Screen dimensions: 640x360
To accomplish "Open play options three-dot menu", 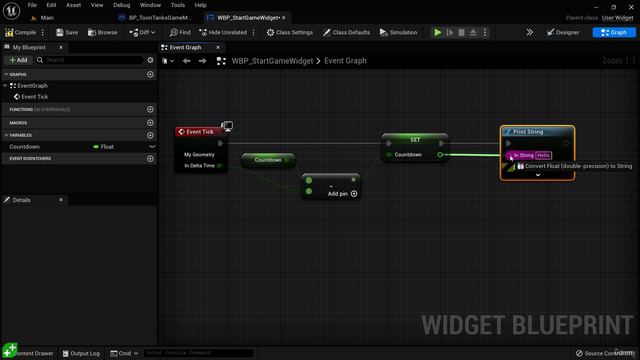I will (x=485, y=32).
